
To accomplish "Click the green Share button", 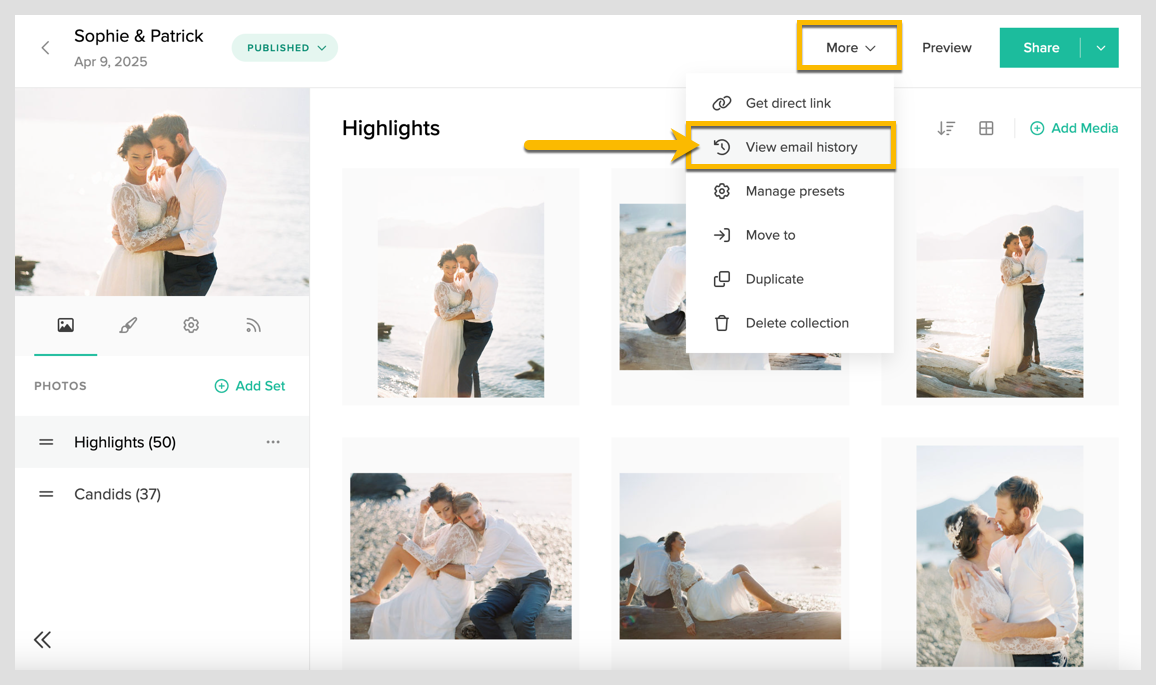I will pyautogui.click(x=1040, y=48).
